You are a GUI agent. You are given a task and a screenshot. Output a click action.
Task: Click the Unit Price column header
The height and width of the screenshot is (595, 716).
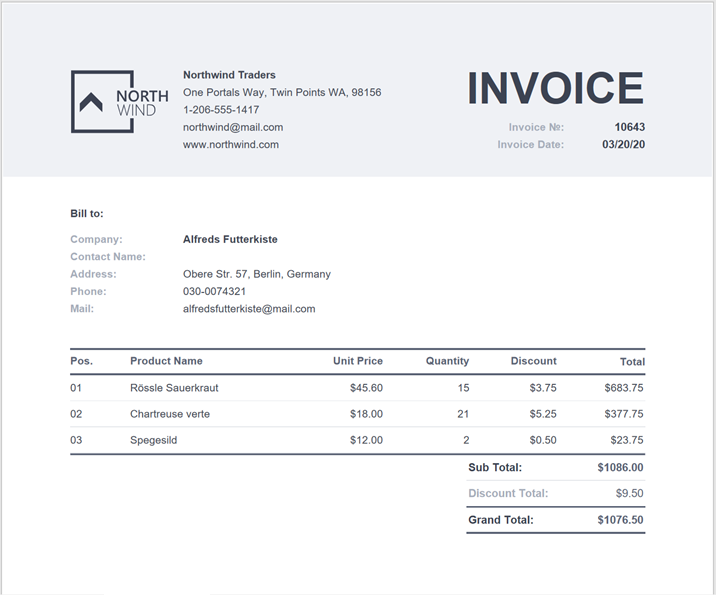pos(357,361)
